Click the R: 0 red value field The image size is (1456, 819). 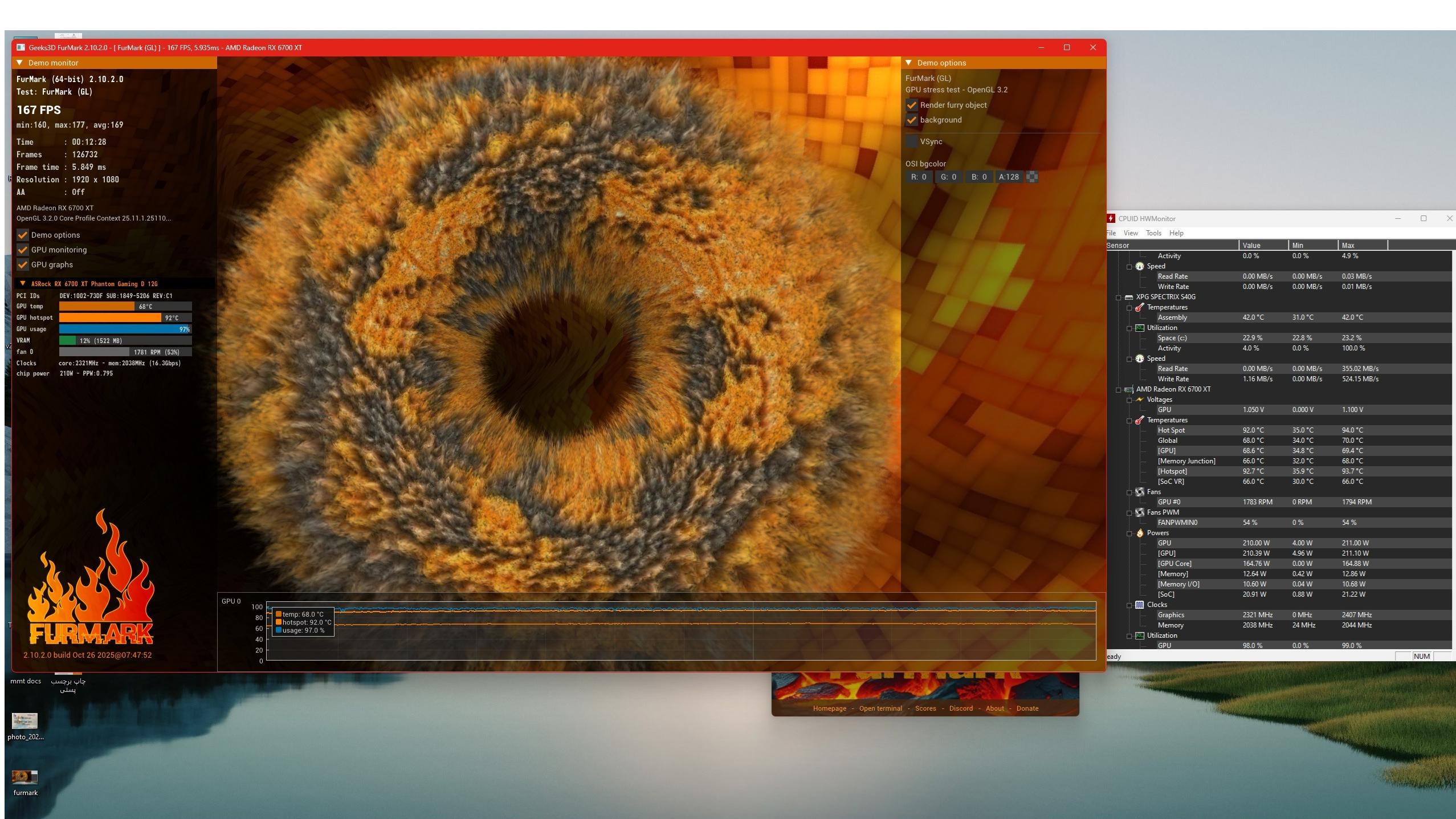pos(919,177)
